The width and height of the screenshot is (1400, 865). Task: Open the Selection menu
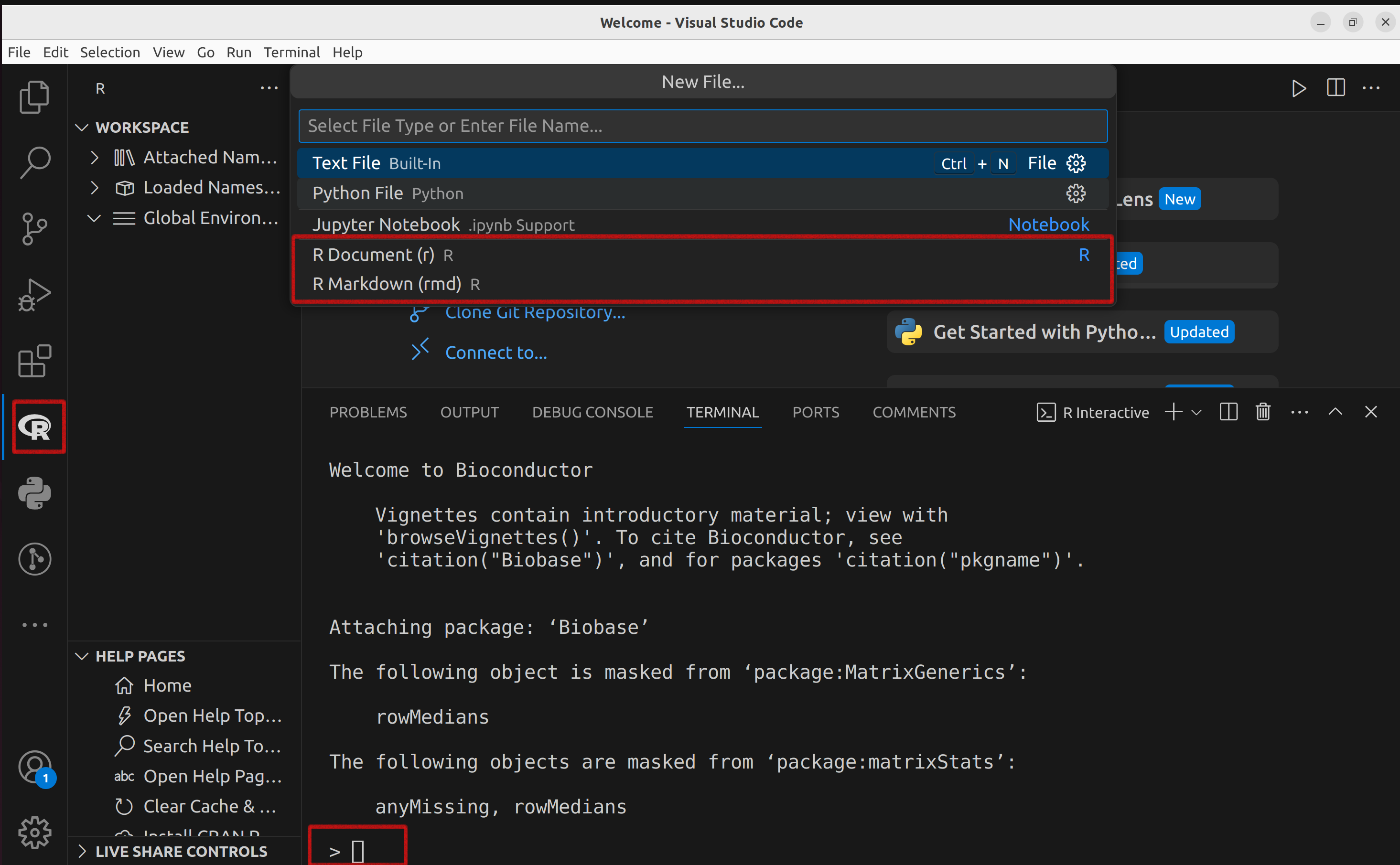pyautogui.click(x=110, y=52)
